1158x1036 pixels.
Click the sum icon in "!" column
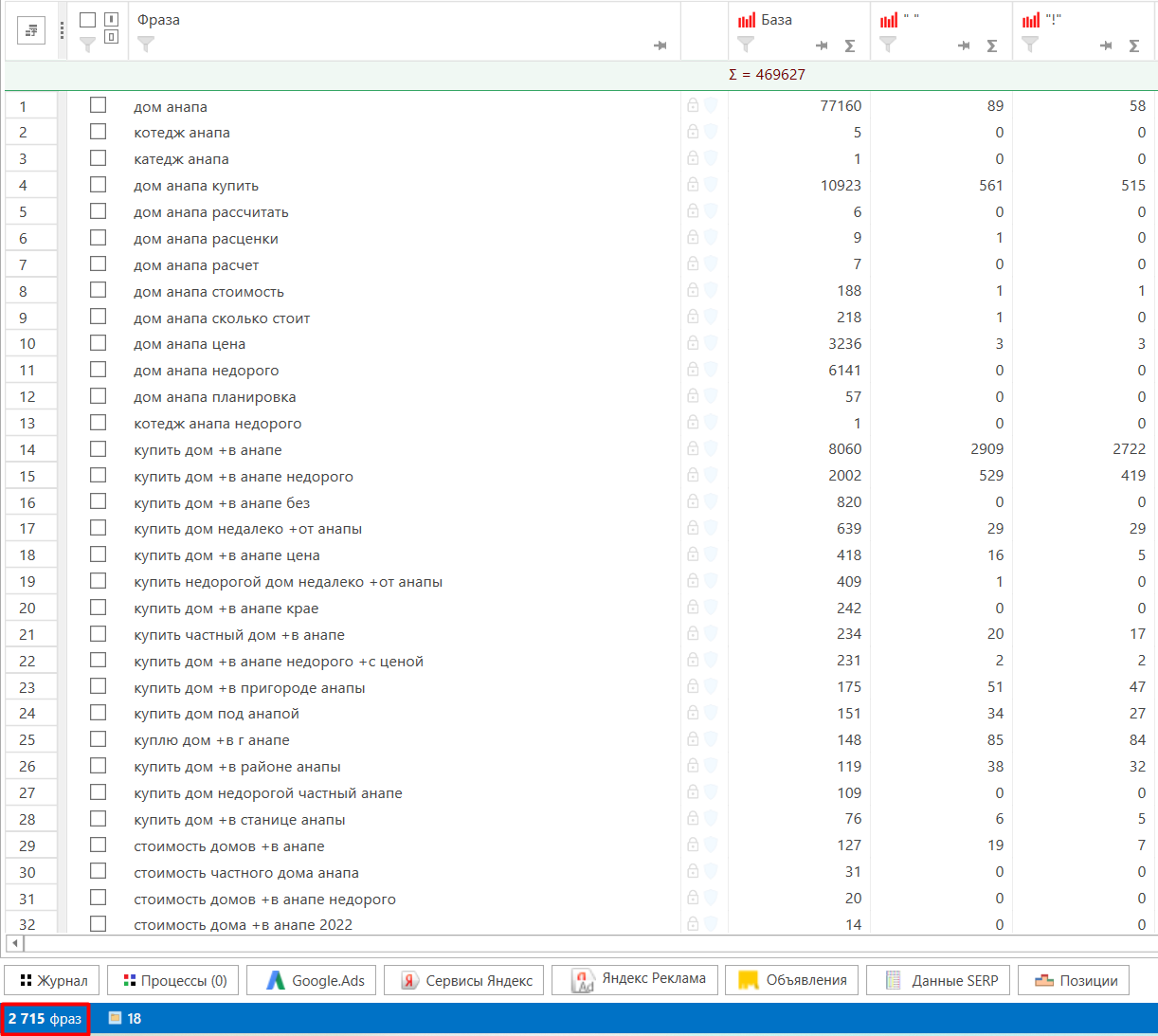click(x=1134, y=45)
